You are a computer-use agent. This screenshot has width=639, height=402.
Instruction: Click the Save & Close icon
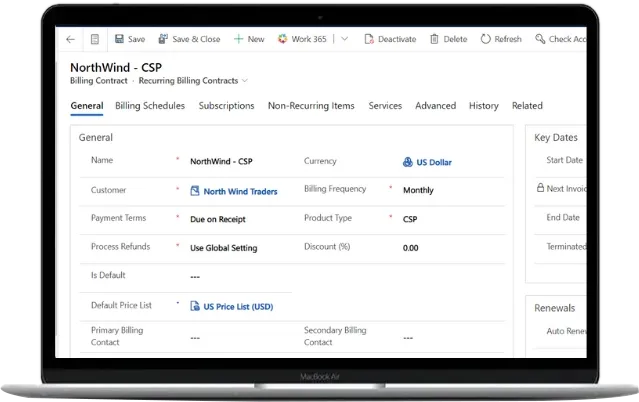coord(163,39)
